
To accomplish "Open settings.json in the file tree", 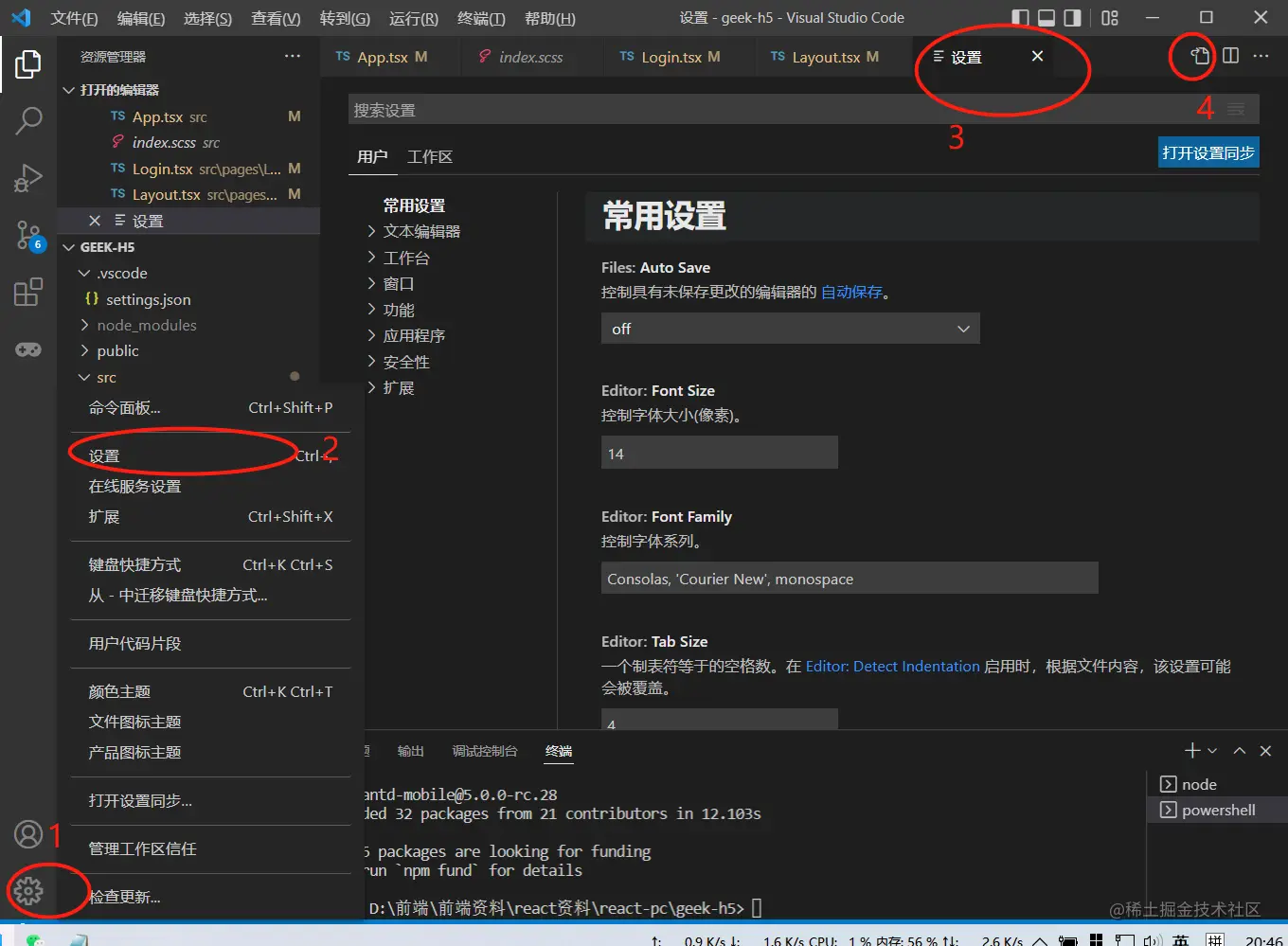I will (x=188, y=299).
